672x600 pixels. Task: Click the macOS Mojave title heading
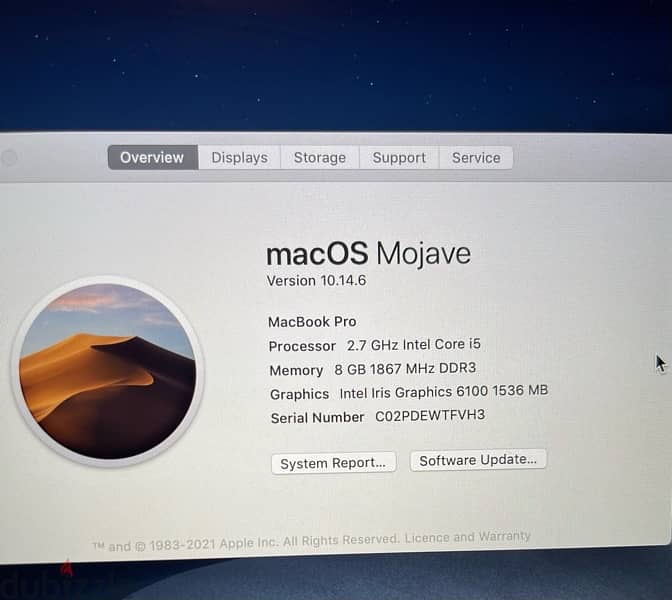click(x=368, y=252)
